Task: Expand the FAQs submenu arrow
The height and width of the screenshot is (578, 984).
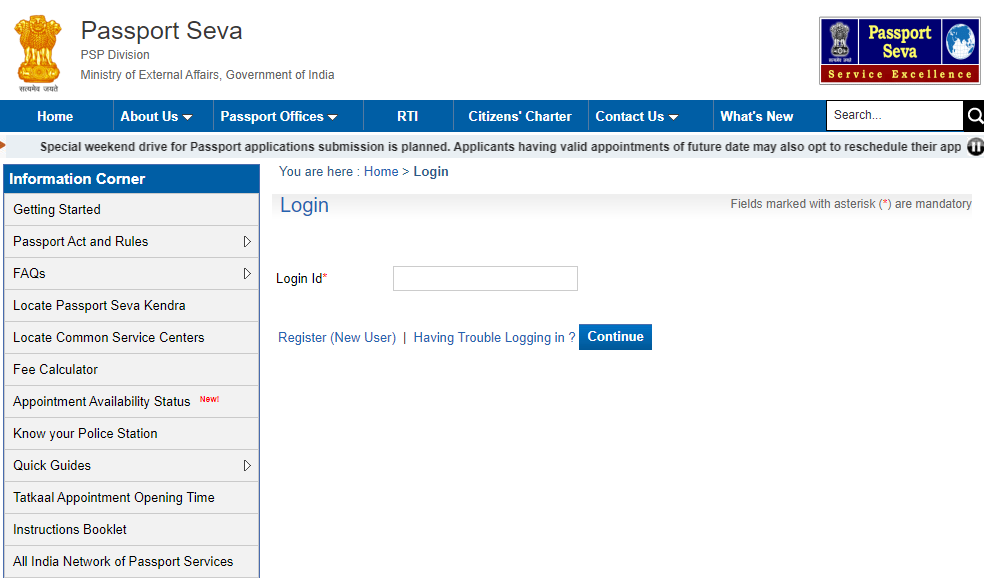Action: [247, 273]
